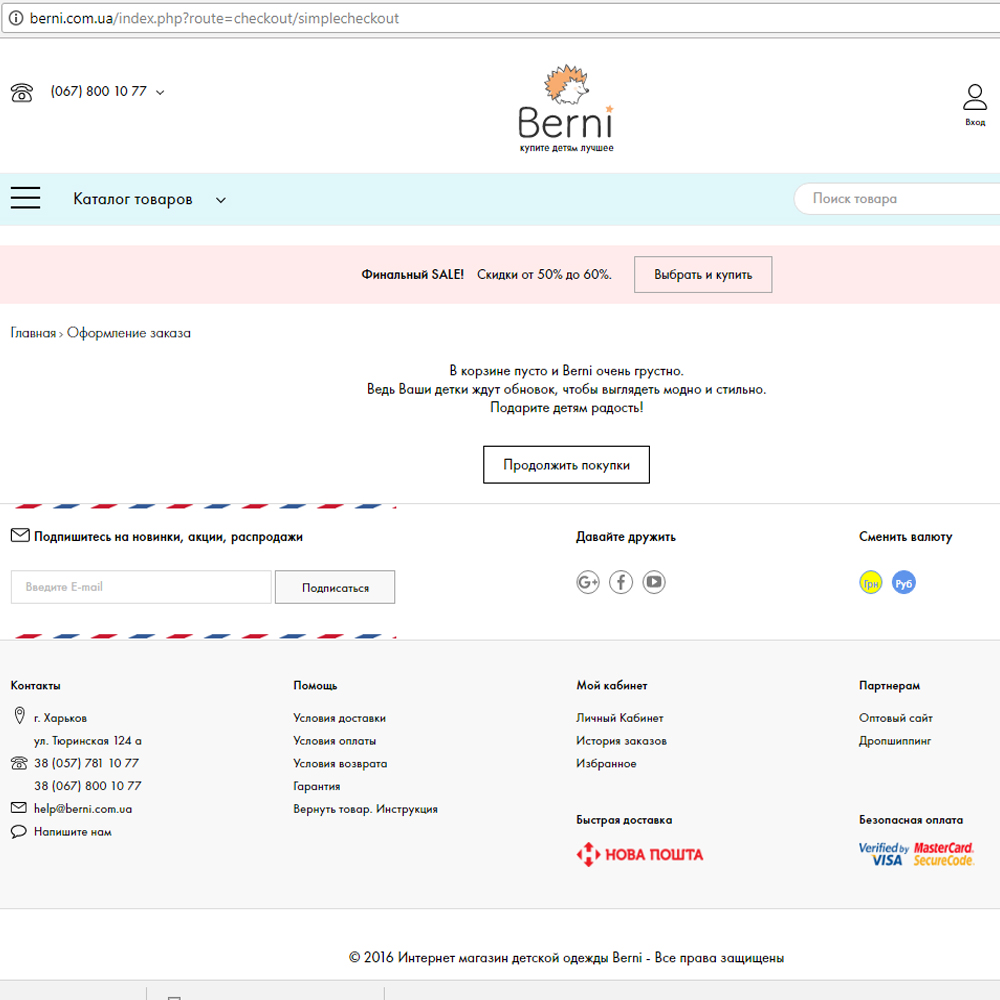Focus the Введите E-mail input field
This screenshot has height=1000, width=1000.
pos(141,587)
